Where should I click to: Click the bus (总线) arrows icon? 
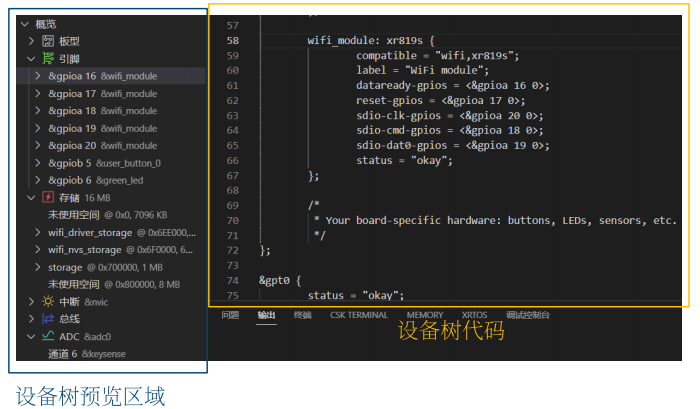48,319
